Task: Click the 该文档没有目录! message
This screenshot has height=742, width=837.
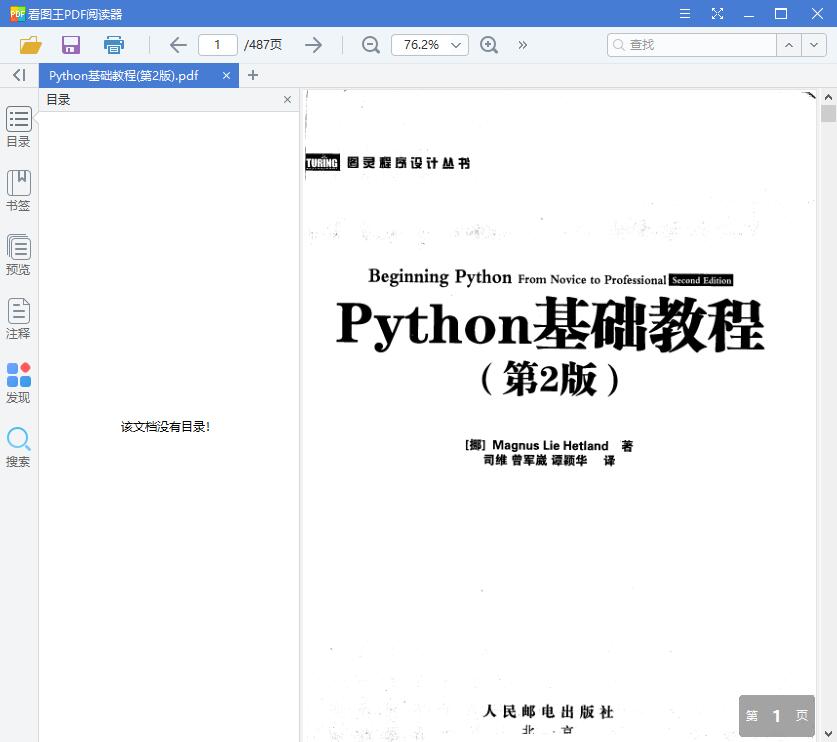Action: [x=165, y=427]
